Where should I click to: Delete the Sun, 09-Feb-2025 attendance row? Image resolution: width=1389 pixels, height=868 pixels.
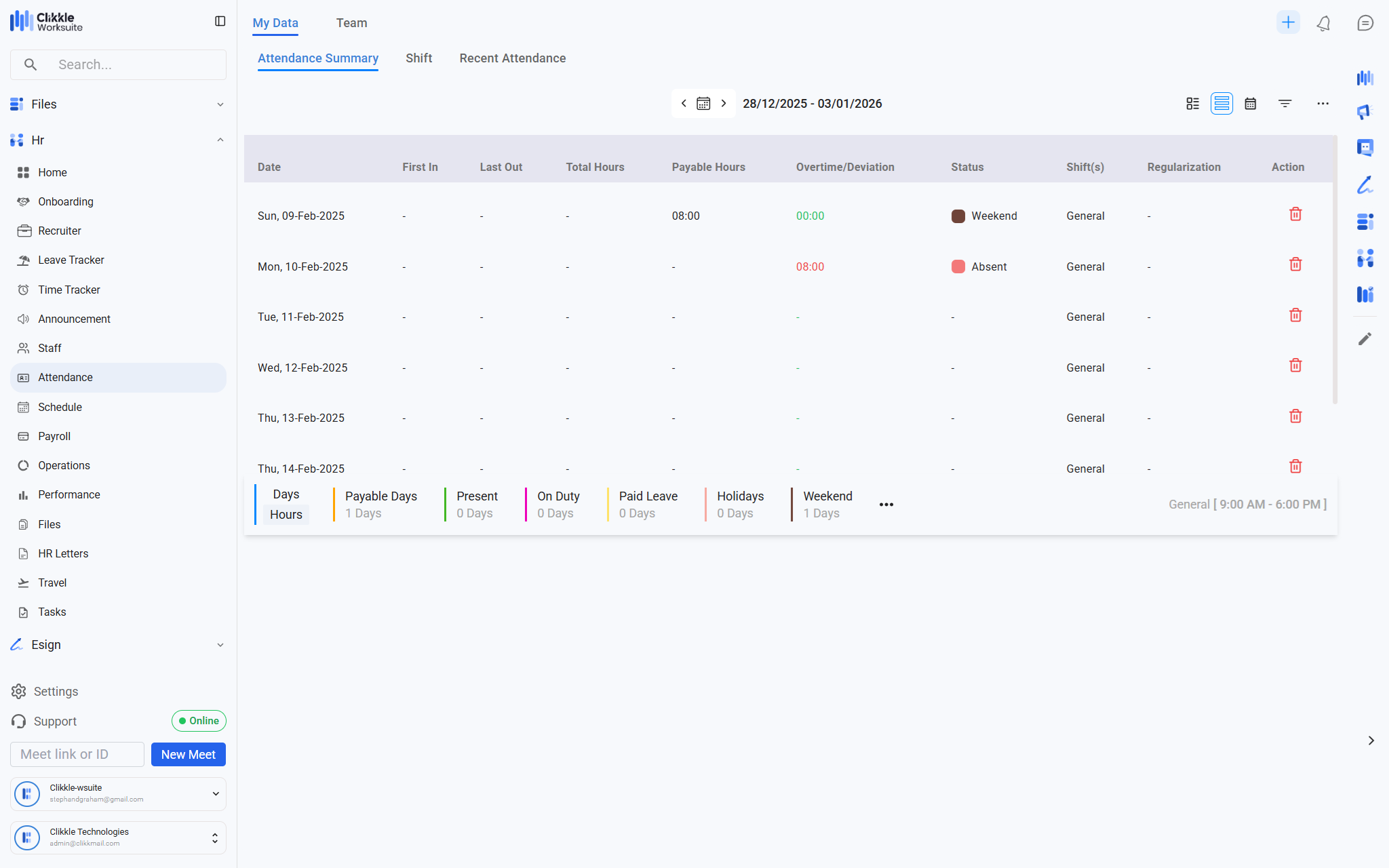click(x=1295, y=214)
